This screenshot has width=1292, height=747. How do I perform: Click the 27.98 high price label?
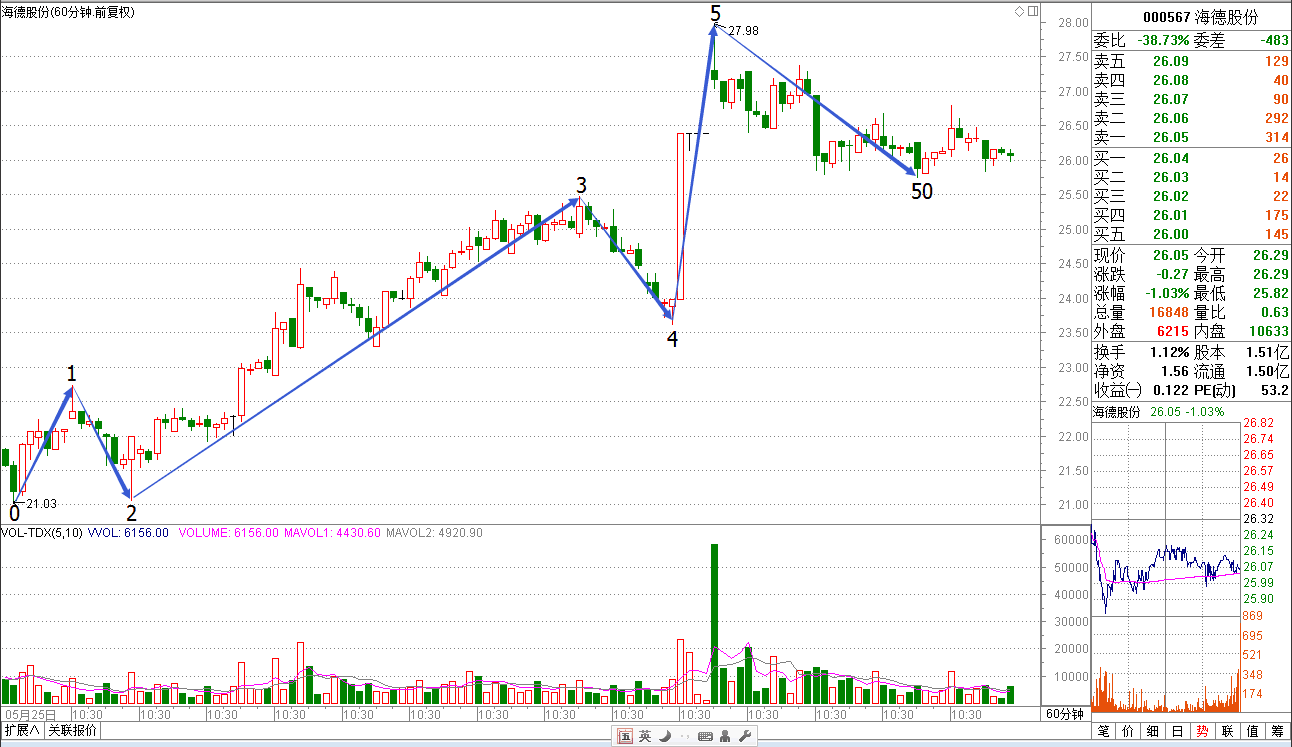pyautogui.click(x=744, y=31)
